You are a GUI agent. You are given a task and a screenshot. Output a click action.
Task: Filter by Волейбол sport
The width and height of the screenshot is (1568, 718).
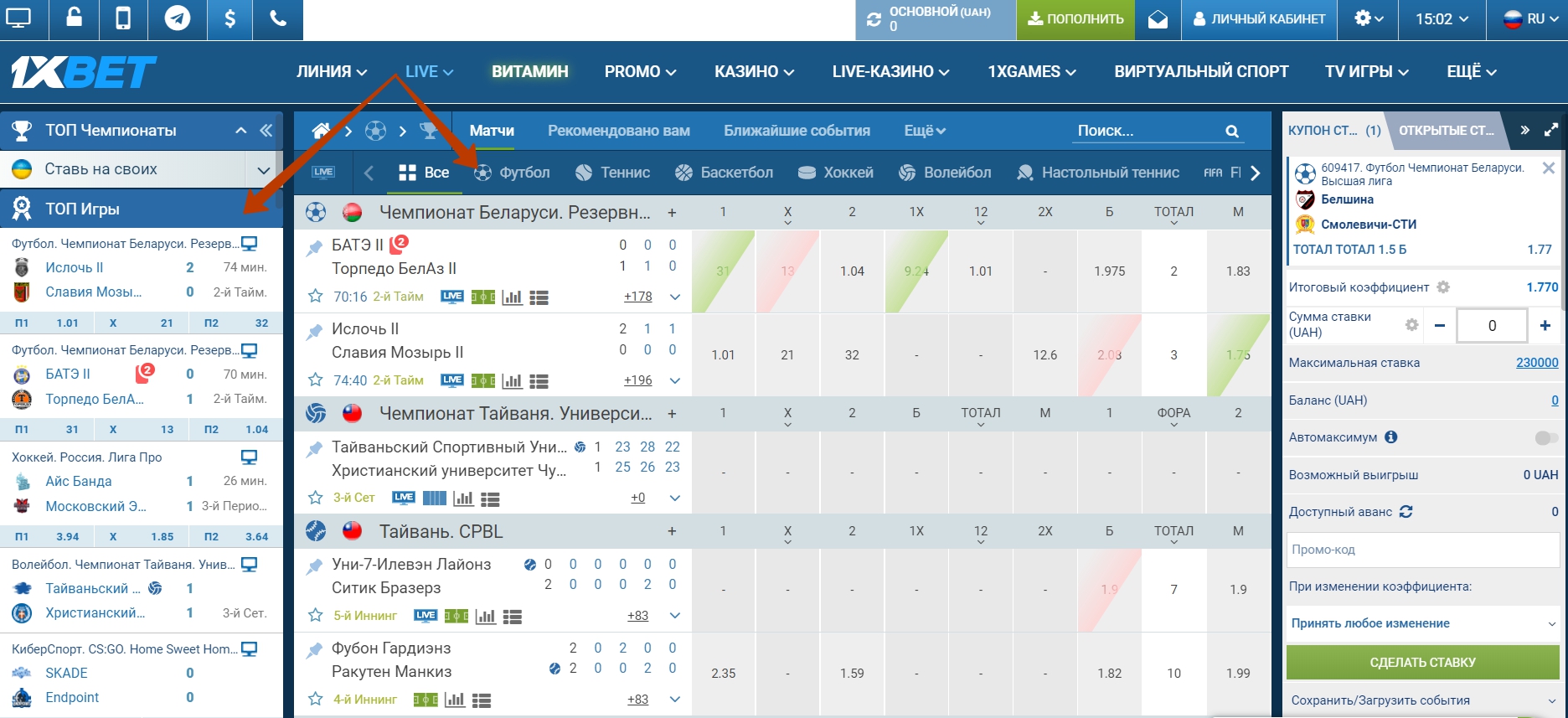click(x=945, y=173)
